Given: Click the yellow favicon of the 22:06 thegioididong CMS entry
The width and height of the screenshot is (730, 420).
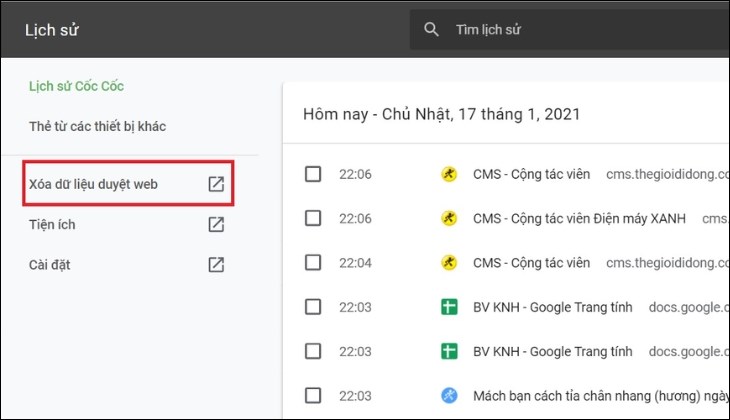Looking at the screenshot, I should (449, 174).
